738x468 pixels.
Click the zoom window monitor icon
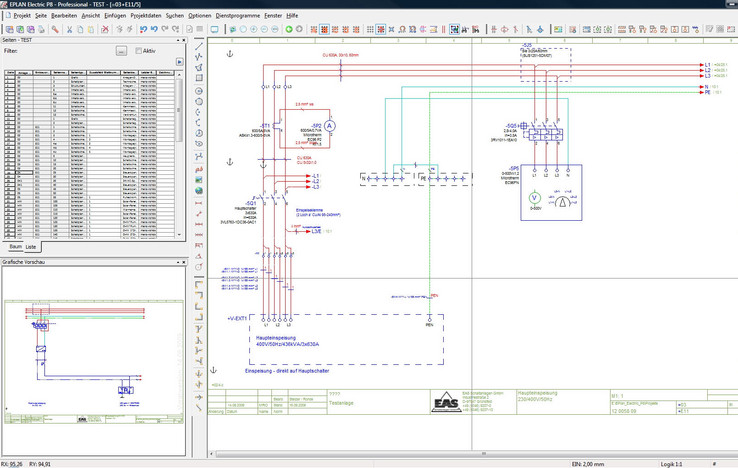pos(215,29)
